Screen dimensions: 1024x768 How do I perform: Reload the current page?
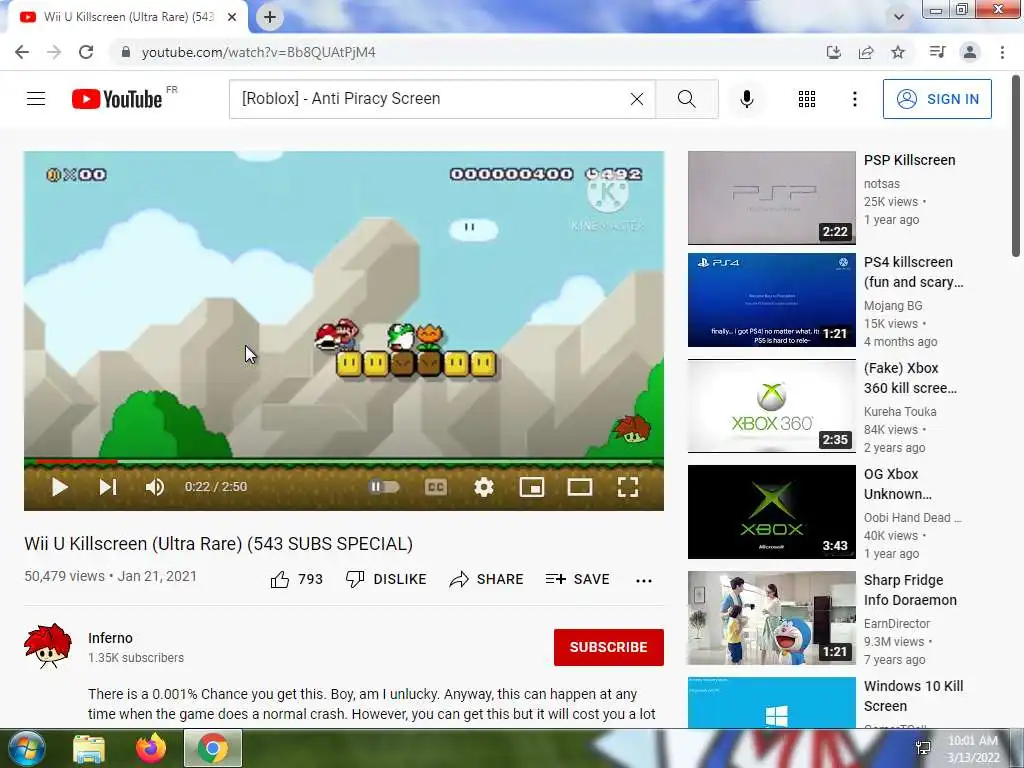point(86,52)
